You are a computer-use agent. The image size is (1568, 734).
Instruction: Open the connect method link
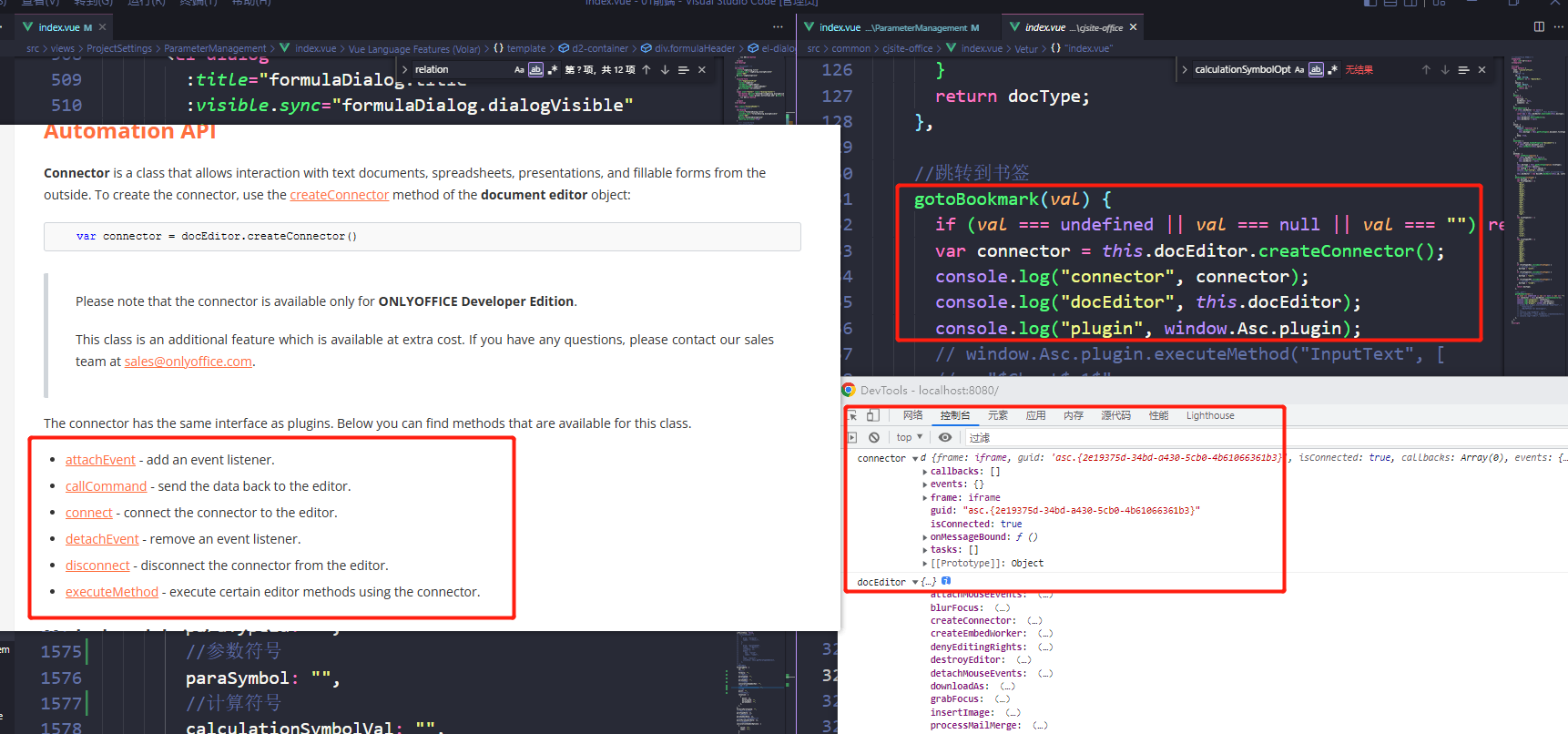pyautogui.click(x=89, y=513)
